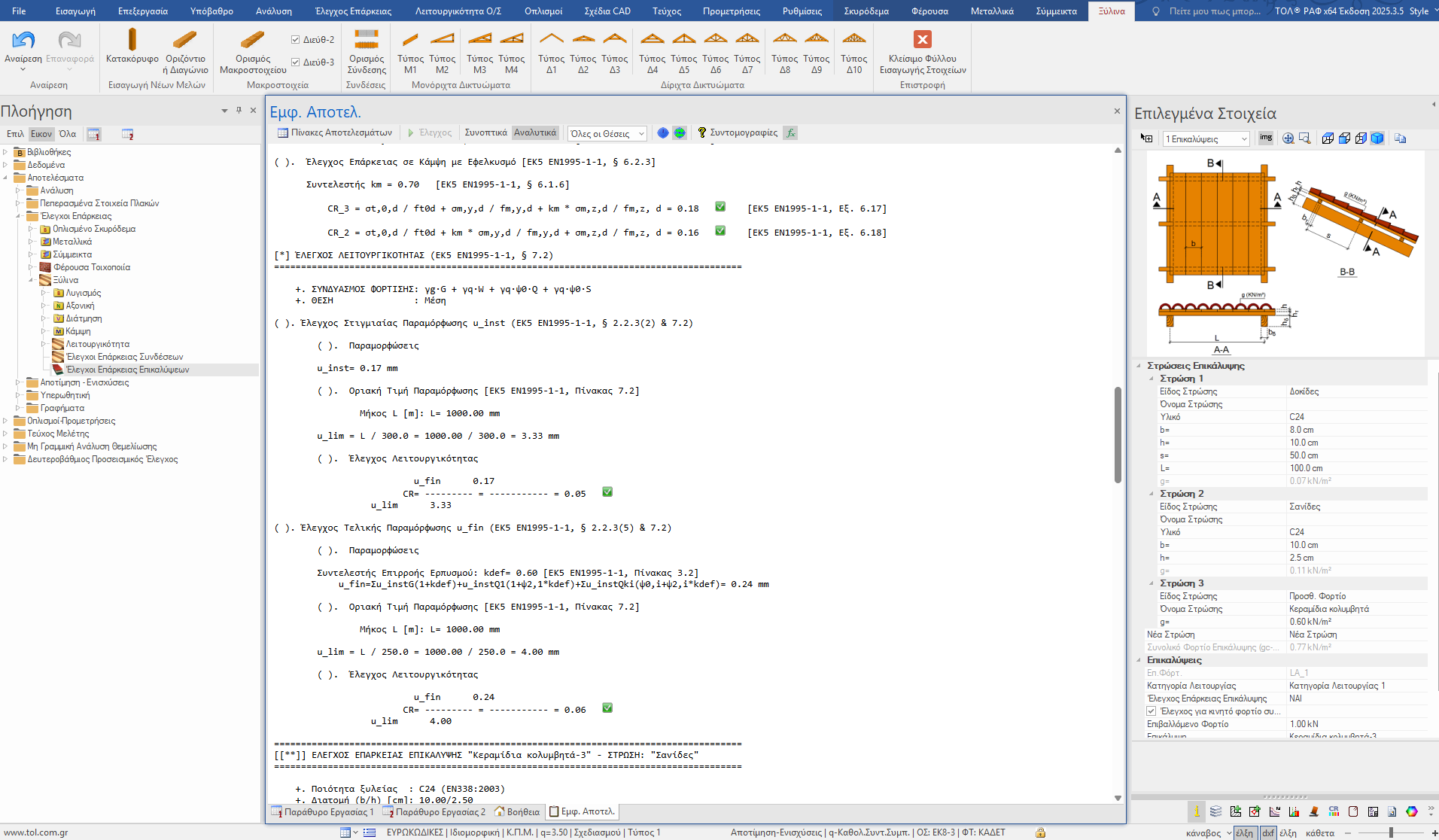The image size is (1439, 840).
Task: Open the Μεταλλικά ribbon tab
Action: coord(991,11)
